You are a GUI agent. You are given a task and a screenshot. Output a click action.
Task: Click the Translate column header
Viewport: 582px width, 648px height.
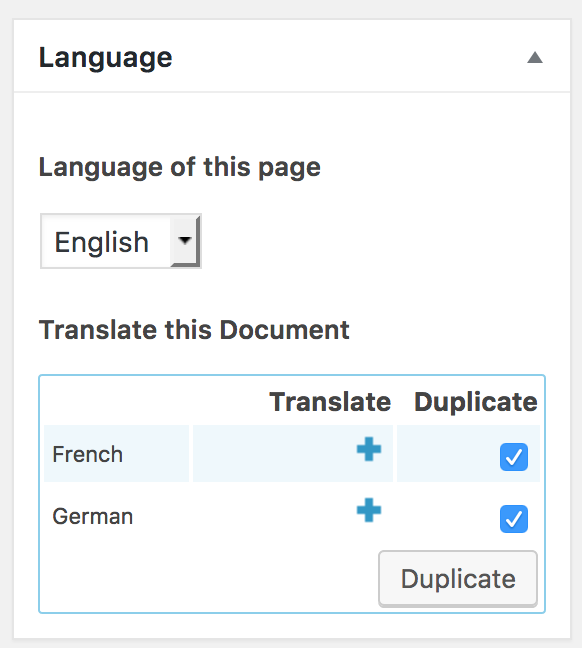pos(330,402)
